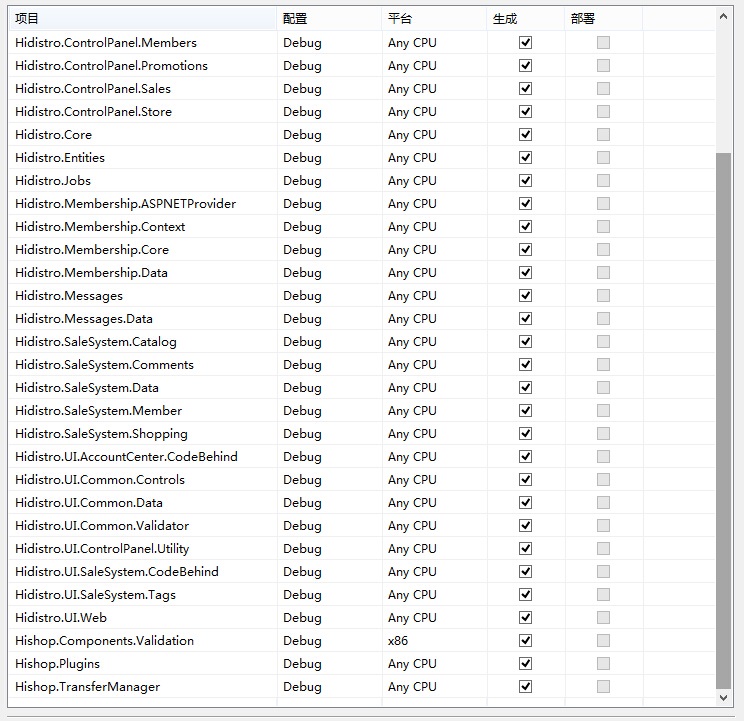744x721 pixels.
Task: Click the 配置 column header
Action: (329, 18)
